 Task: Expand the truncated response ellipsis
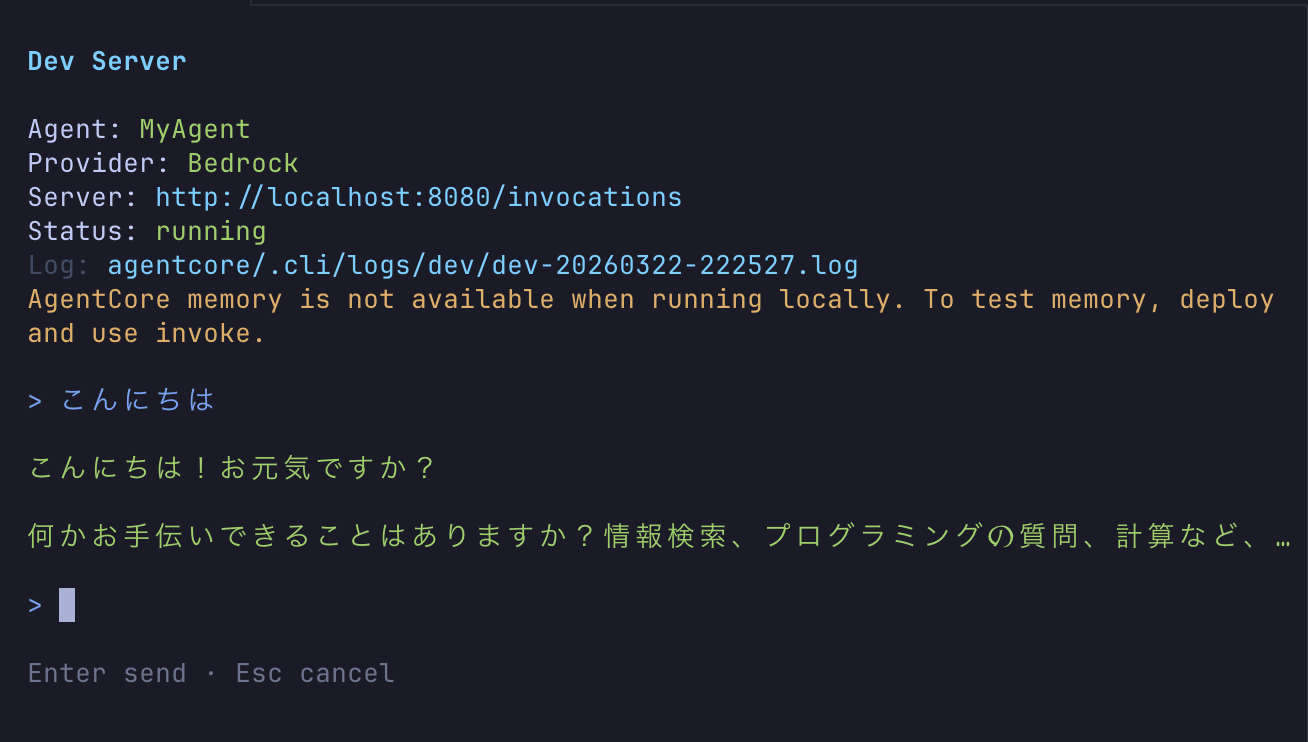point(1283,537)
